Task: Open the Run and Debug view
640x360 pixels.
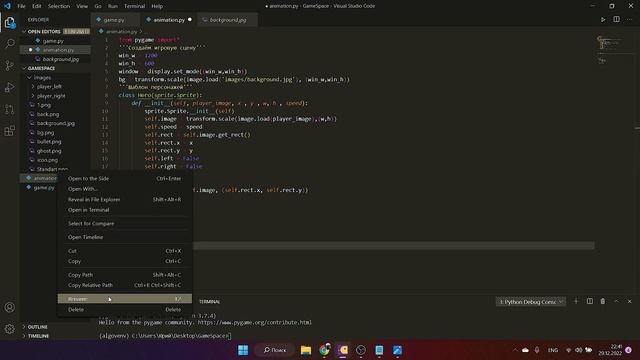Action: [x=10, y=87]
